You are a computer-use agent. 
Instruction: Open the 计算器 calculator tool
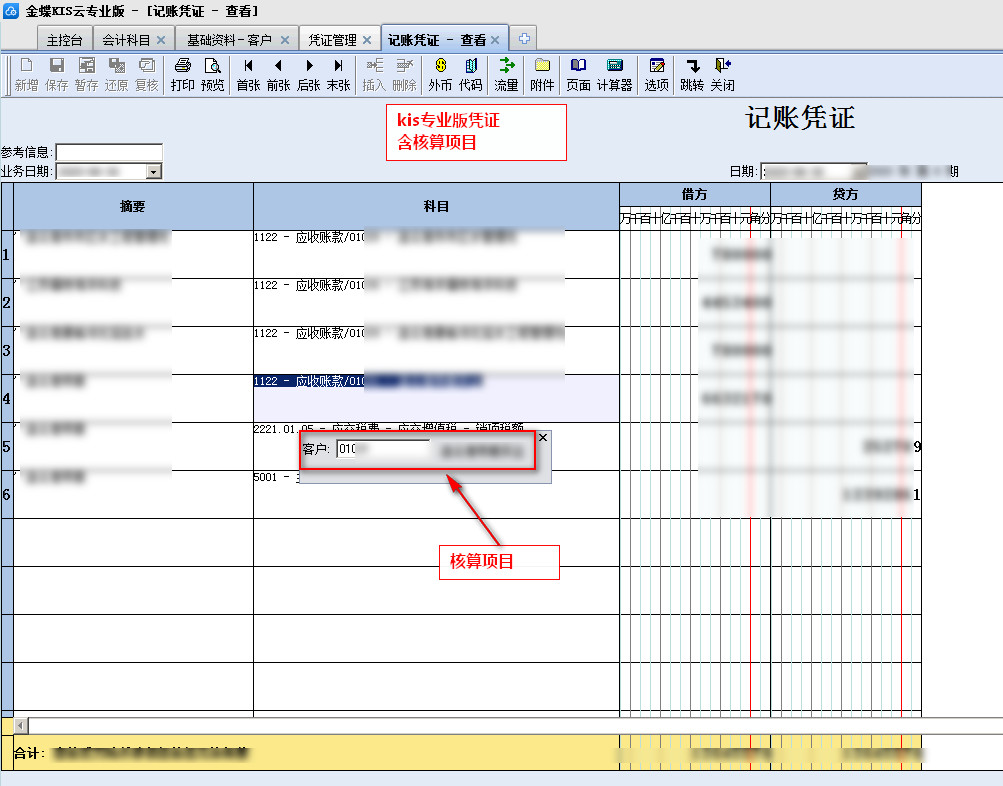tap(615, 74)
